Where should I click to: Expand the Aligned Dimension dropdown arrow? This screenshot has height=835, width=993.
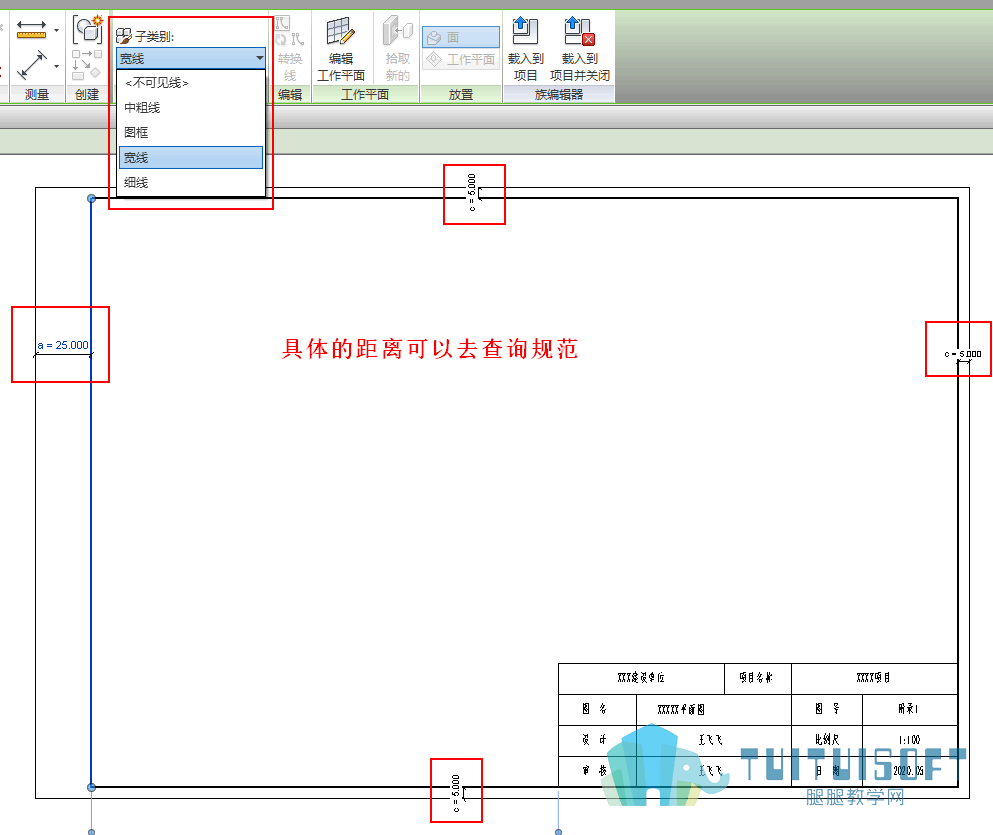56,66
